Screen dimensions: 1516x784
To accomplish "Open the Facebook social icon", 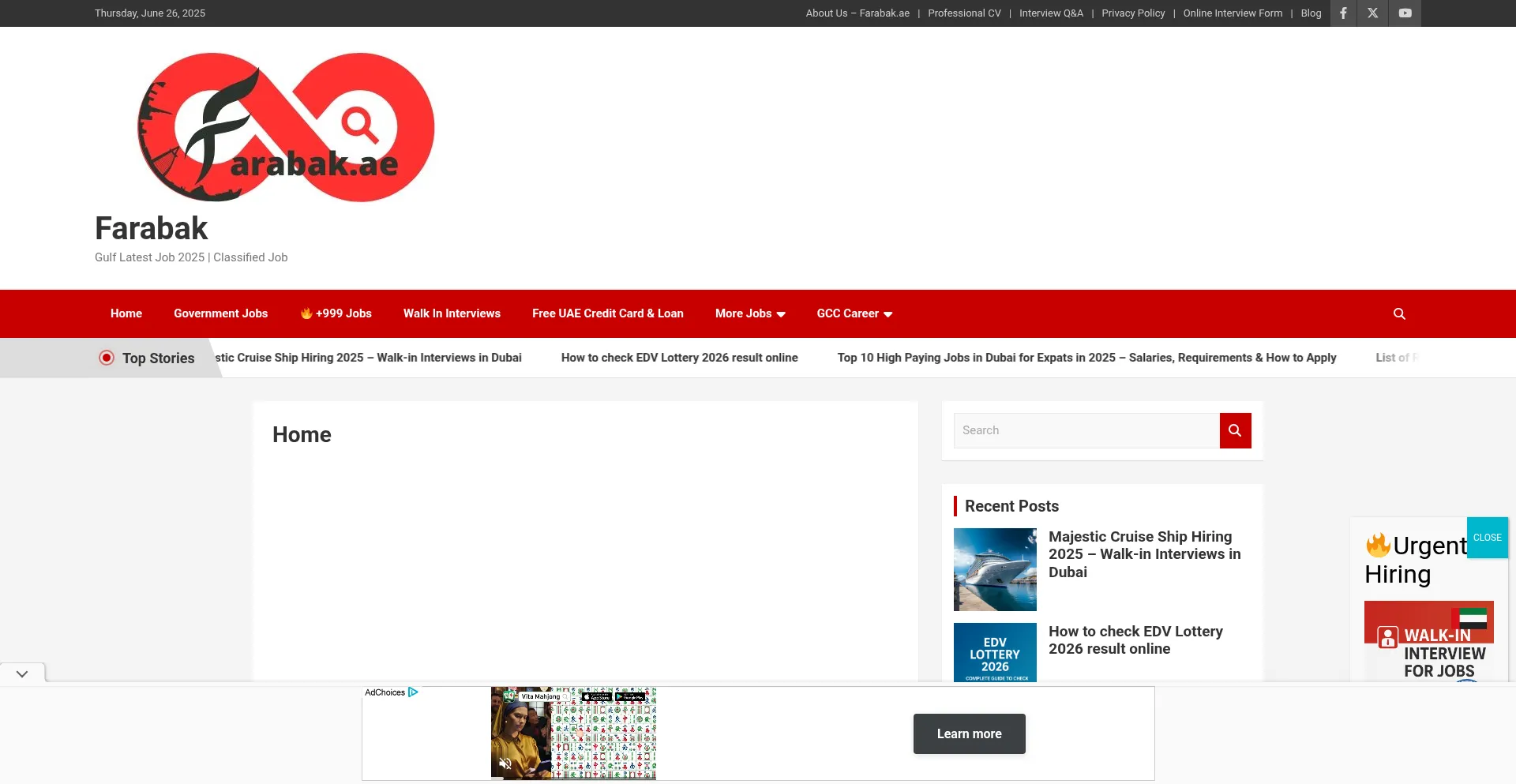I will click(x=1343, y=13).
